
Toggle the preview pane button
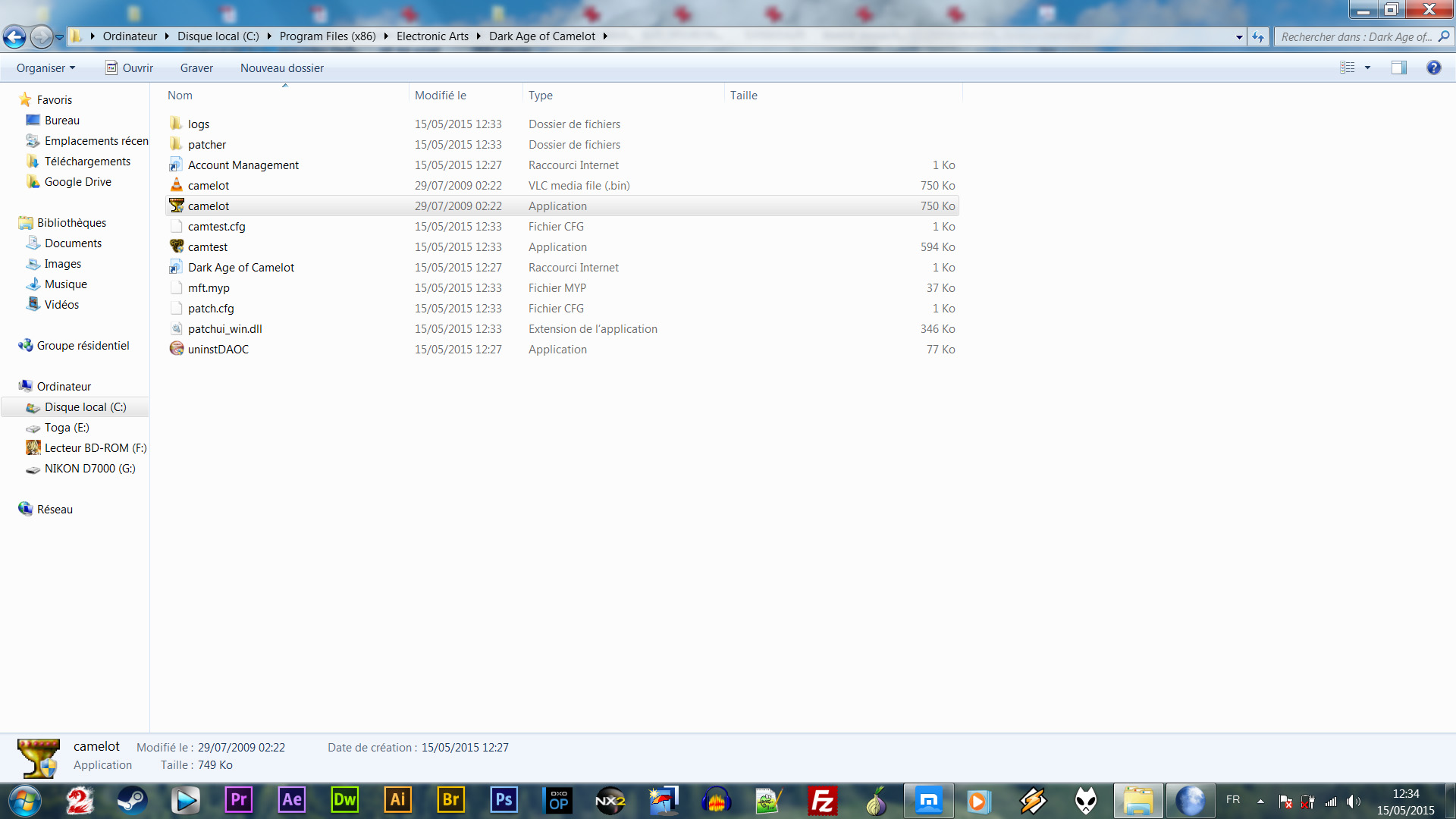1399,67
